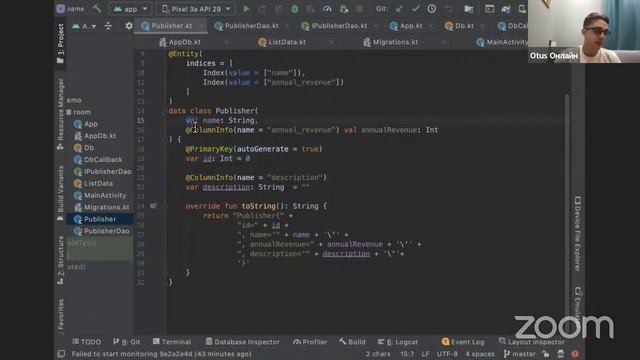Screen dimensions: 640x360
Task: Select AppDb.kt in the project tree
Action: point(95,136)
